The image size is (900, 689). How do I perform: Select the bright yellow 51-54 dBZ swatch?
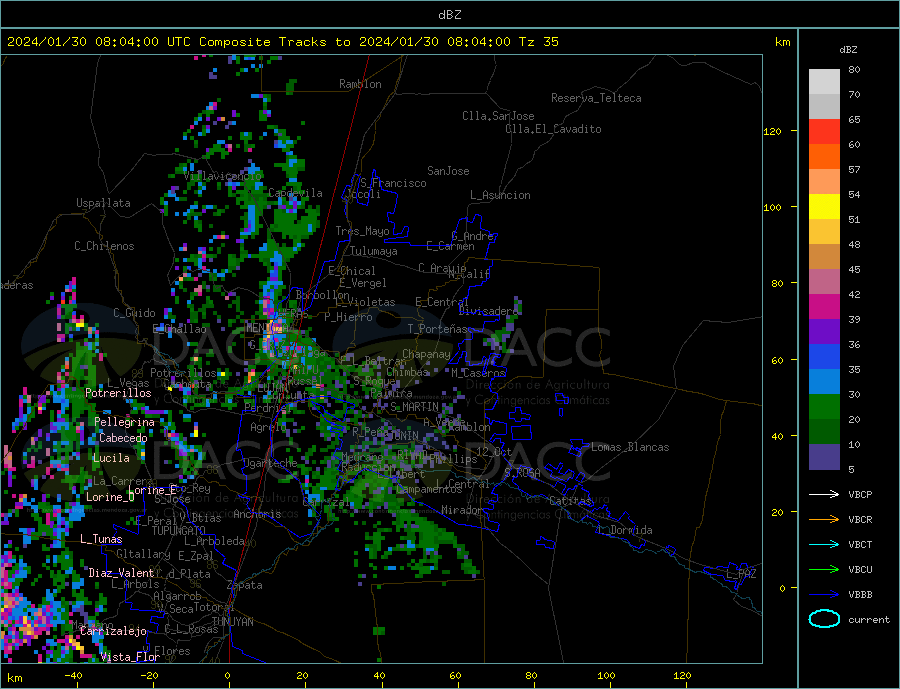[824, 207]
